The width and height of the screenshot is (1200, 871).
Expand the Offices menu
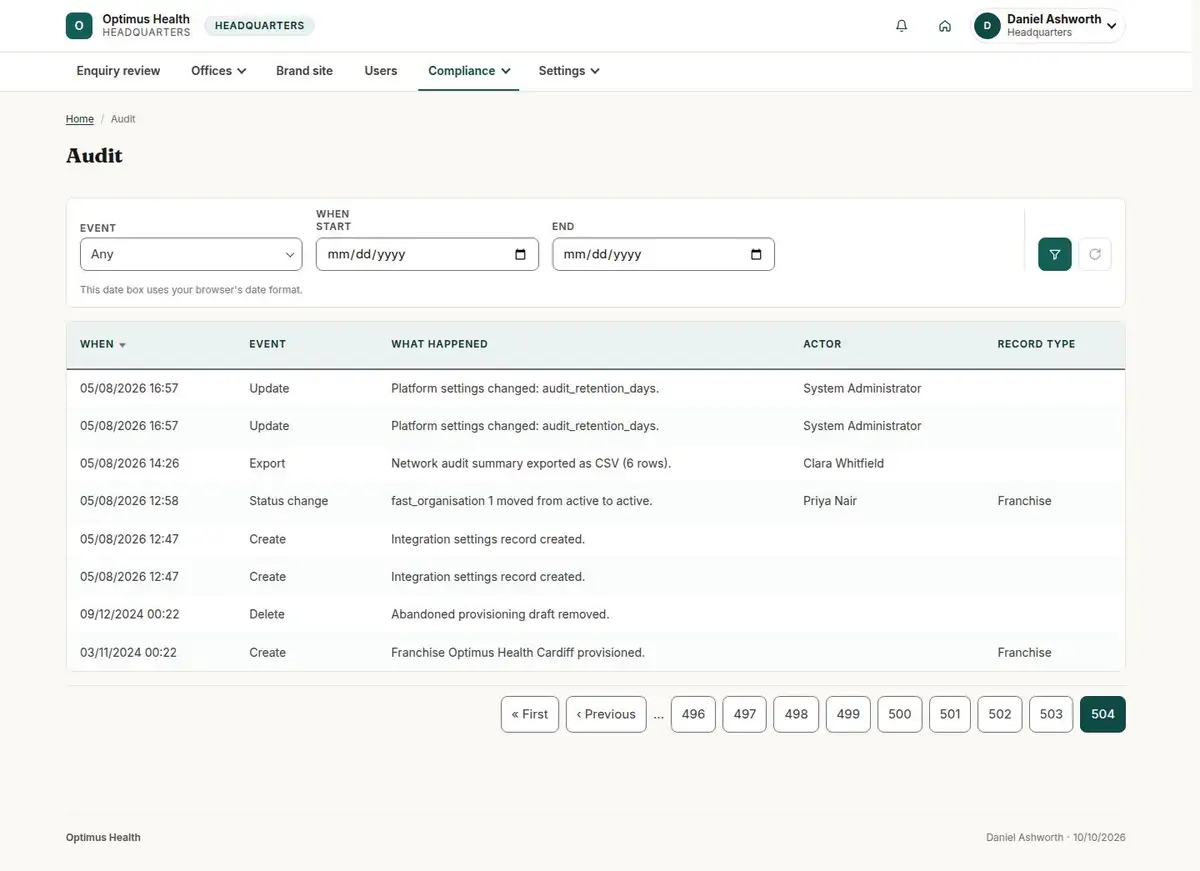[219, 71]
